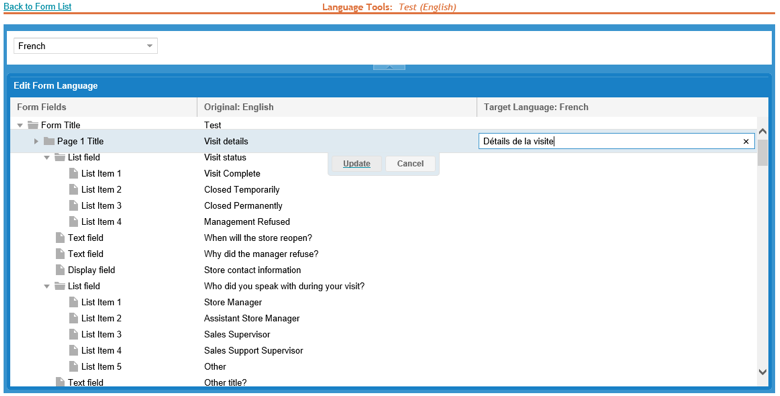Click the Form Title folder icon
The image size is (780, 396).
(x=33, y=125)
